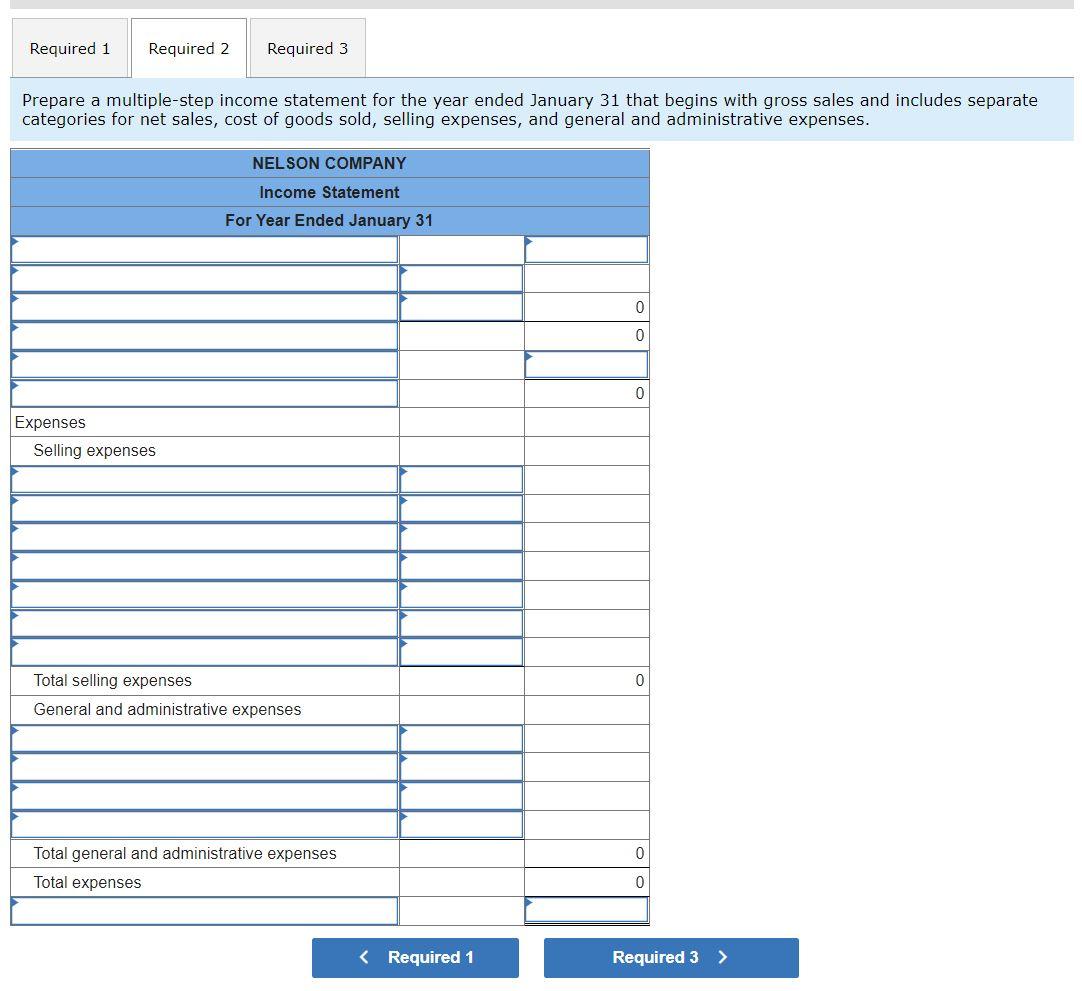Click the final net income amount field
The height and width of the screenshot is (991, 1082).
[x=586, y=908]
